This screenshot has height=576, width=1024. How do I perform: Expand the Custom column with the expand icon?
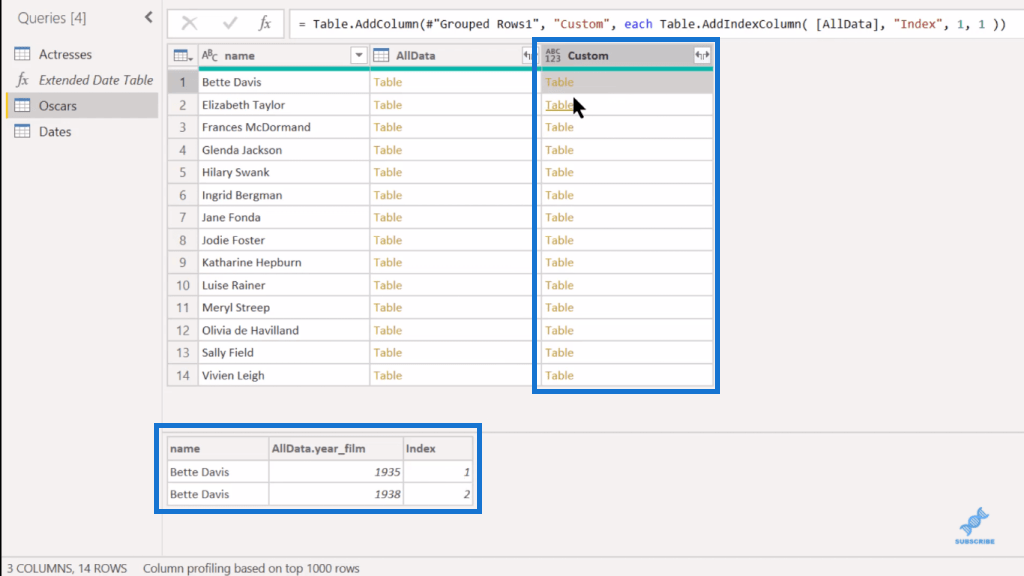tap(702, 56)
